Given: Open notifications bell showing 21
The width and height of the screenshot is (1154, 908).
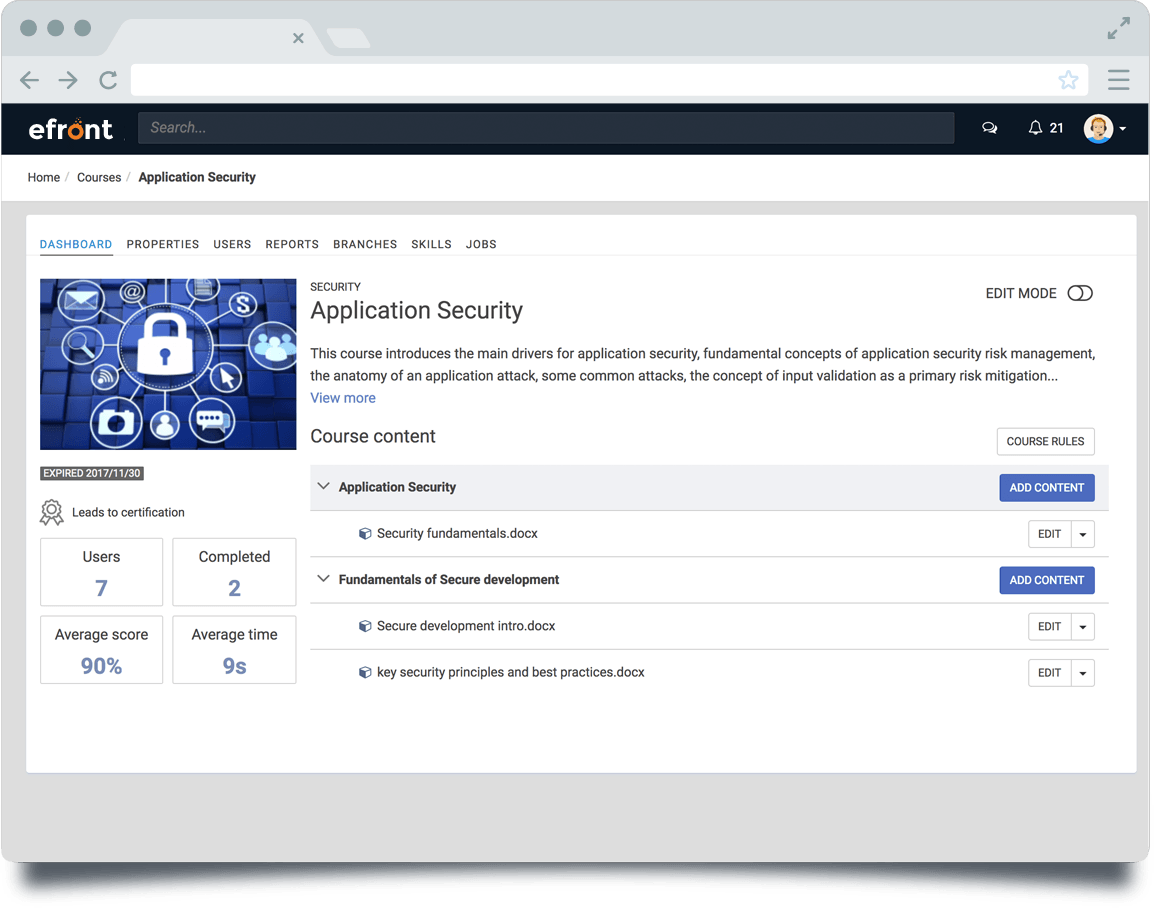Looking at the screenshot, I should [1036, 128].
